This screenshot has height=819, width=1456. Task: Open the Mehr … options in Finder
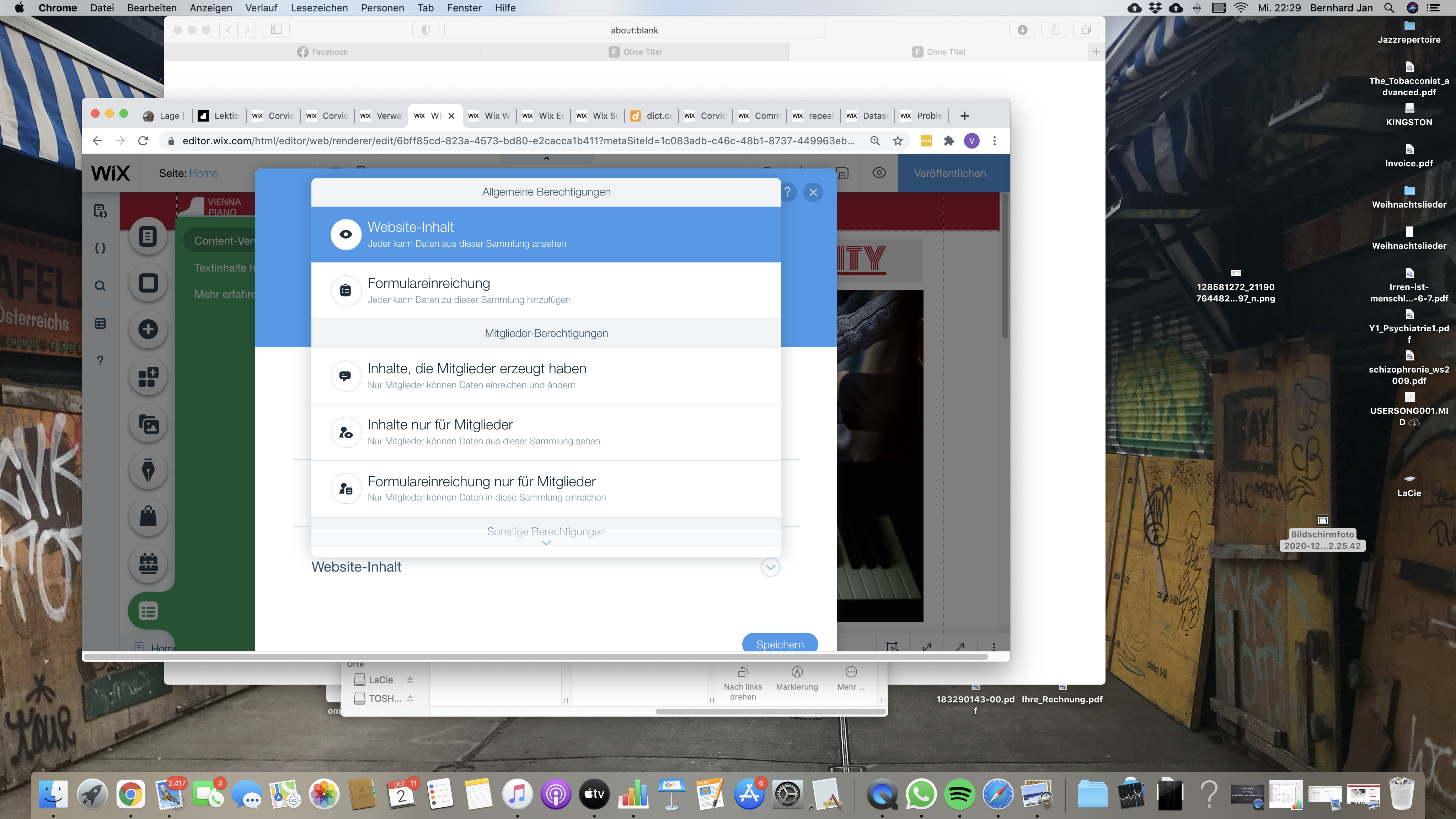(851, 679)
